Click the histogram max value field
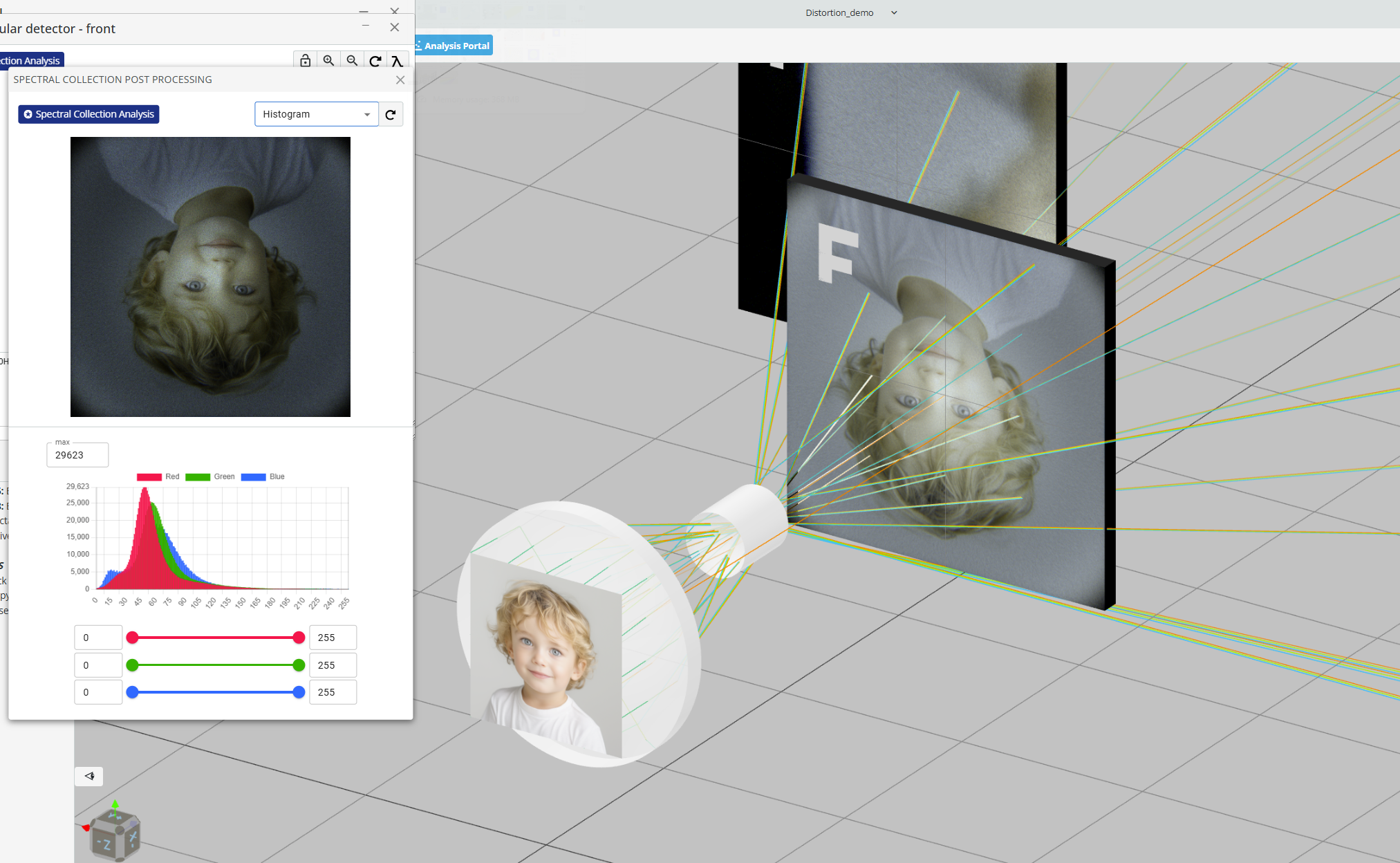The width and height of the screenshot is (1400, 863). (x=77, y=455)
